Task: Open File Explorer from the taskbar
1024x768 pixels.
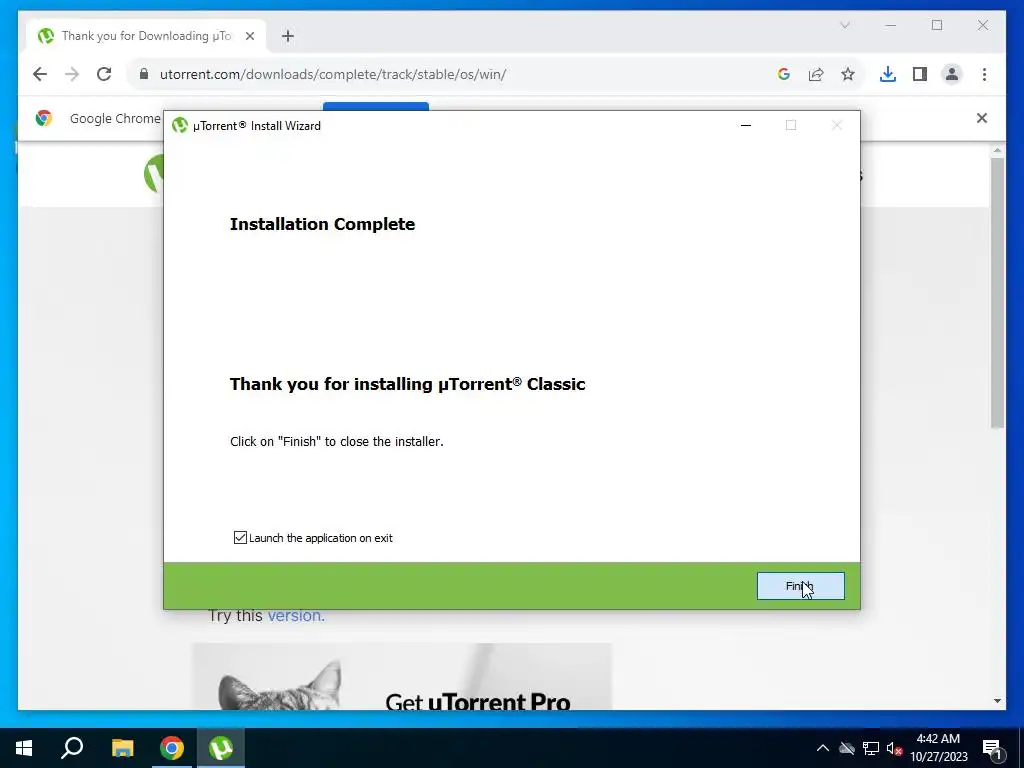Action: (x=122, y=748)
